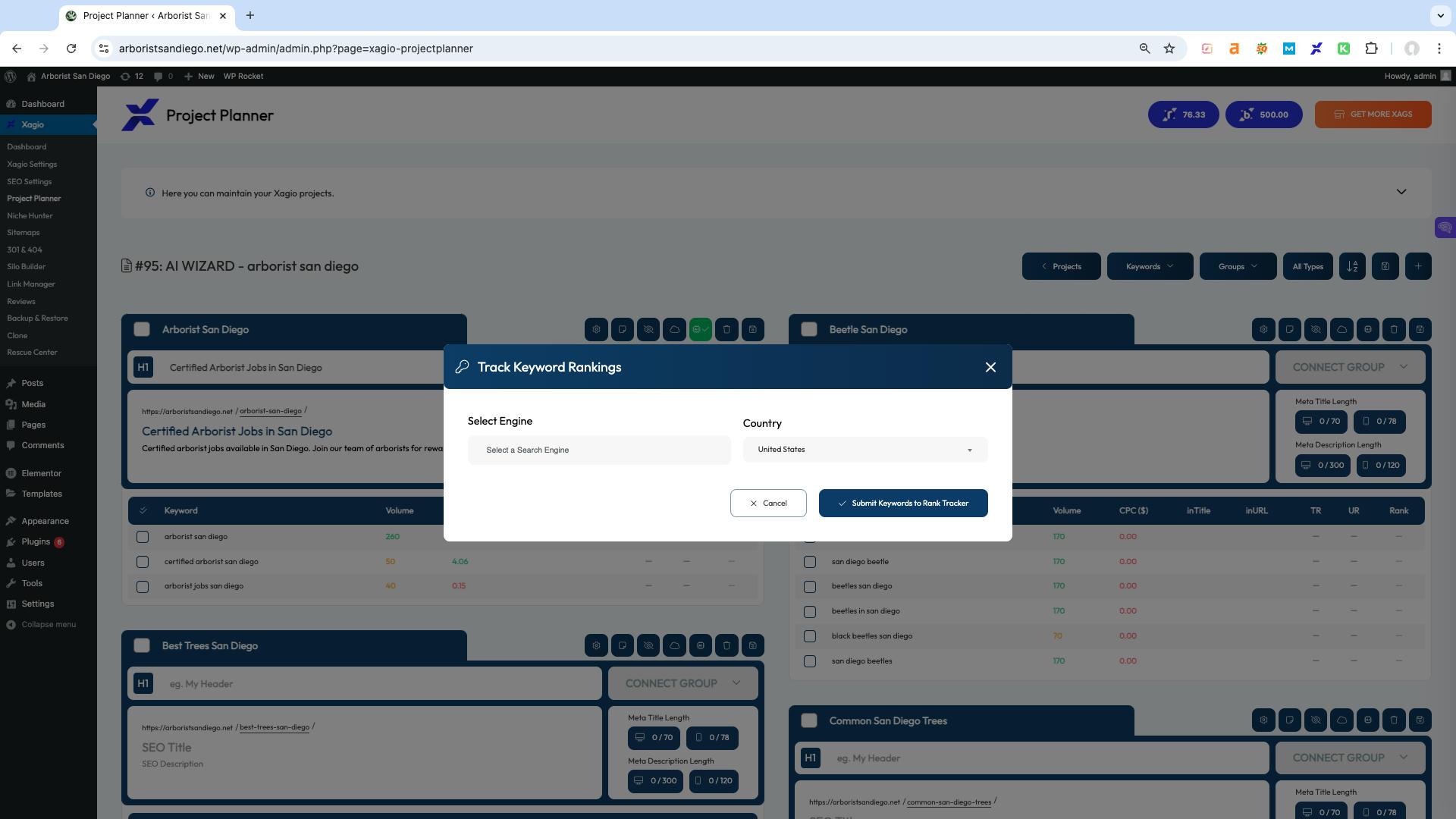The width and height of the screenshot is (1456, 819).
Task: Open settings gear for Best Trees San Diego group
Action: coord(596,645)
